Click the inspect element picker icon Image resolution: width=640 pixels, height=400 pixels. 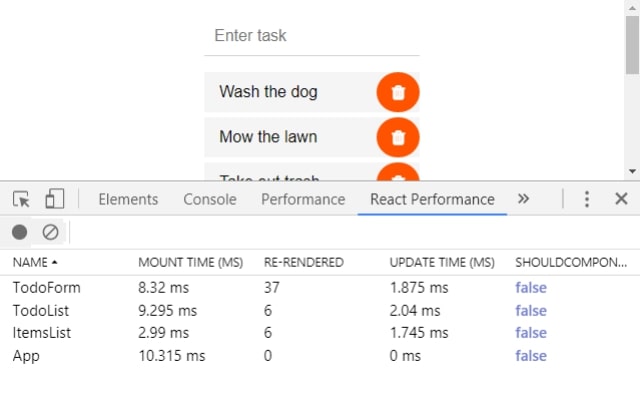click(21, 199)
